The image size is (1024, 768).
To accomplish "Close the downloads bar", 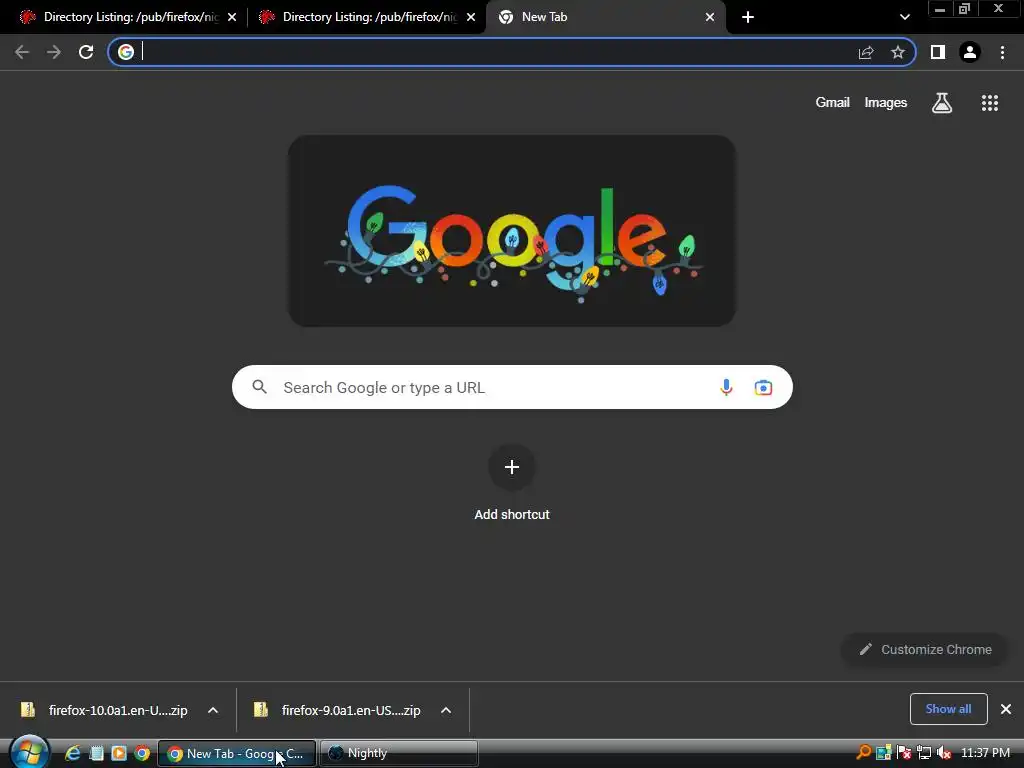I will (1006, 709).
